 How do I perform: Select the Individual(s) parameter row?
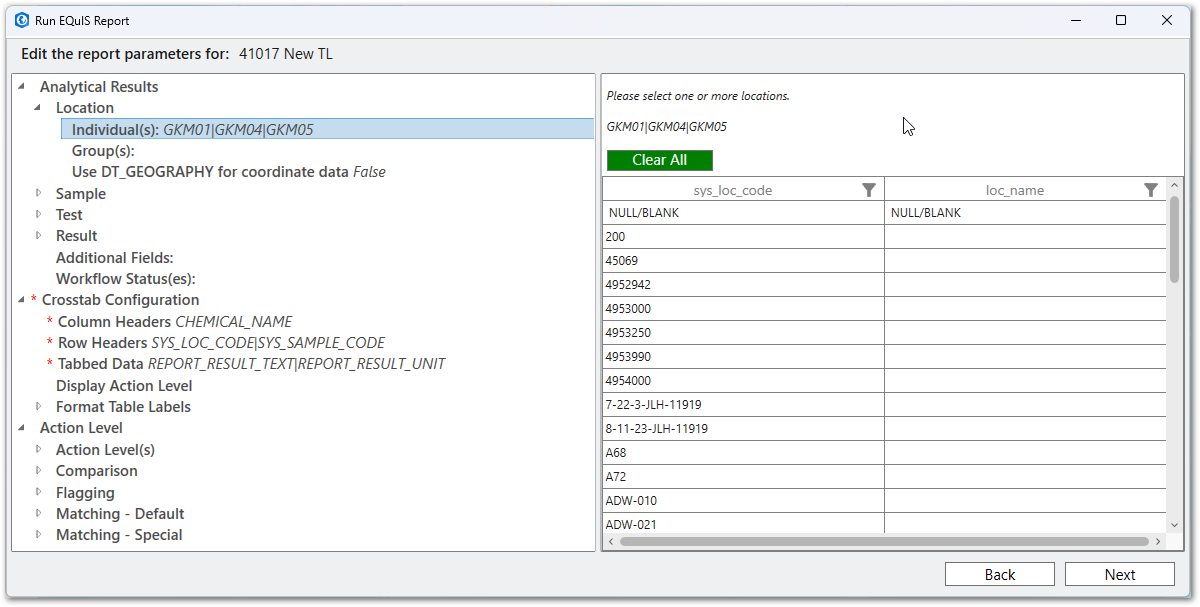click(327, 129)
